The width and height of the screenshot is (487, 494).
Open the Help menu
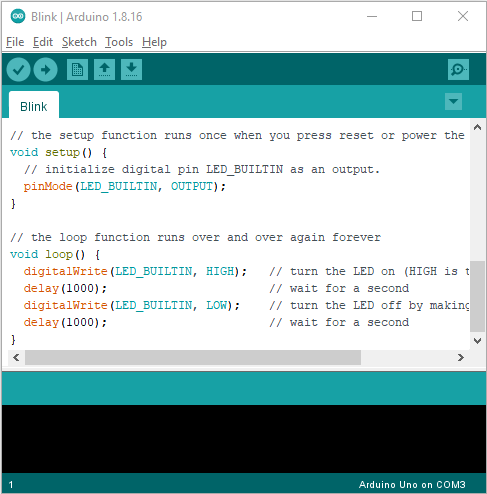[154, 42]
